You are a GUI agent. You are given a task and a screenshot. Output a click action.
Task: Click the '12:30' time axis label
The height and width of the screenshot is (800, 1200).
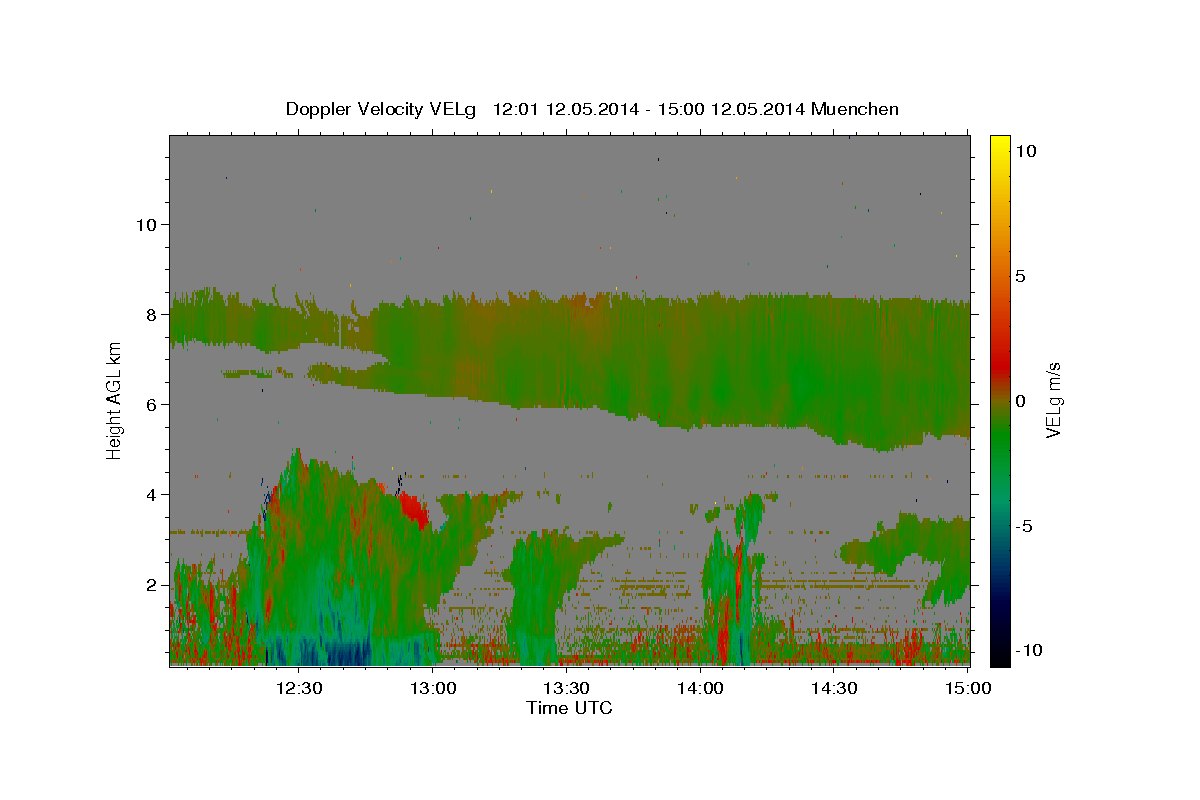300,689
